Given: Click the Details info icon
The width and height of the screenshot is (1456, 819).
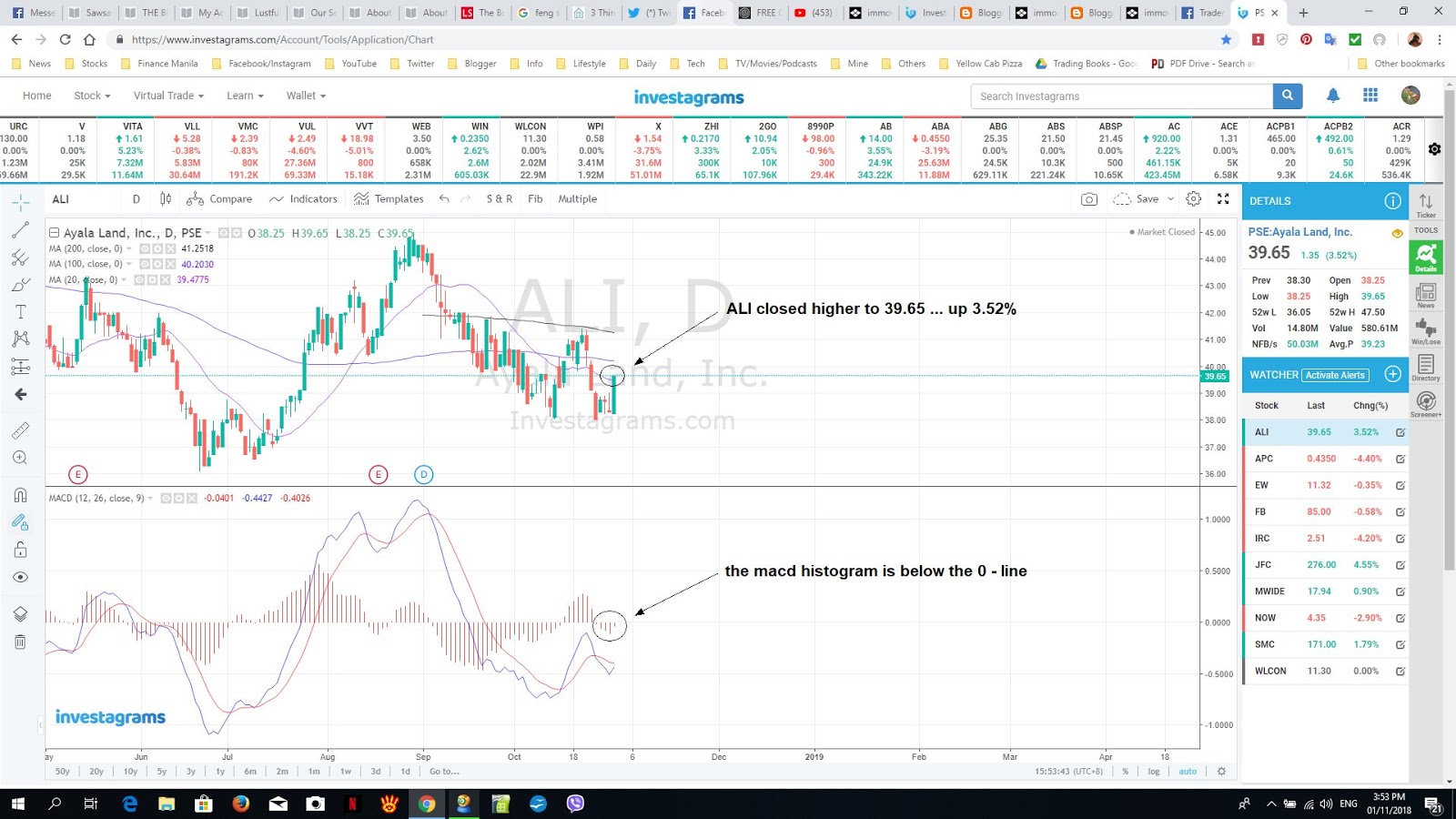Looking at the screenshot, I should tap(1392, 201).
